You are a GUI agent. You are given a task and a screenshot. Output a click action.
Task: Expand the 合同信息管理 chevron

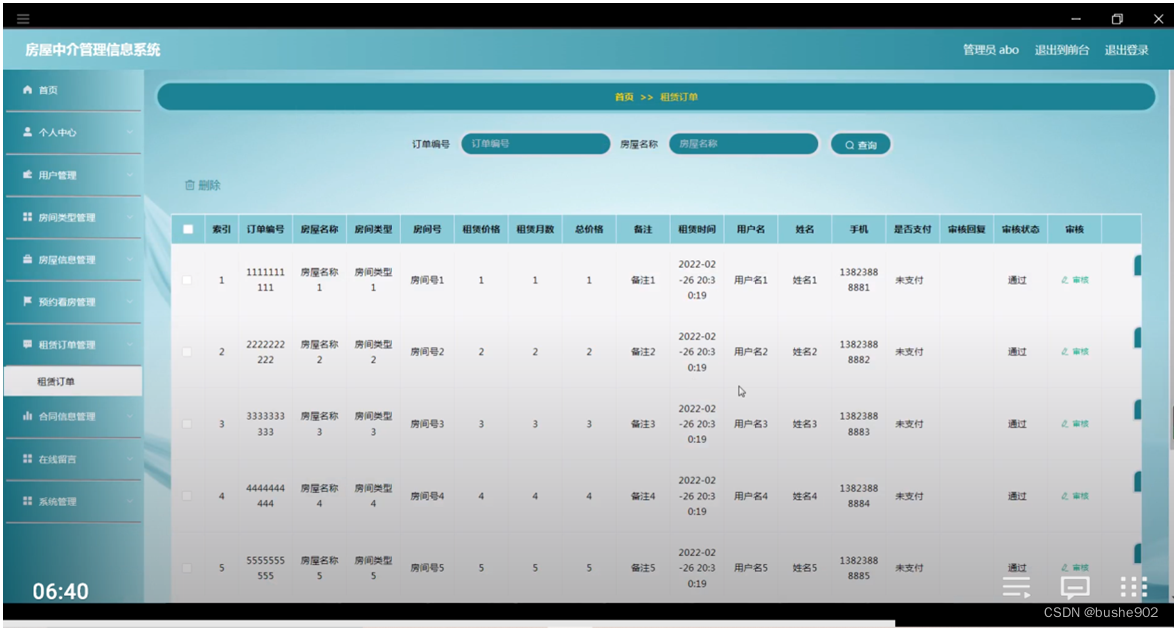(130, 416)
